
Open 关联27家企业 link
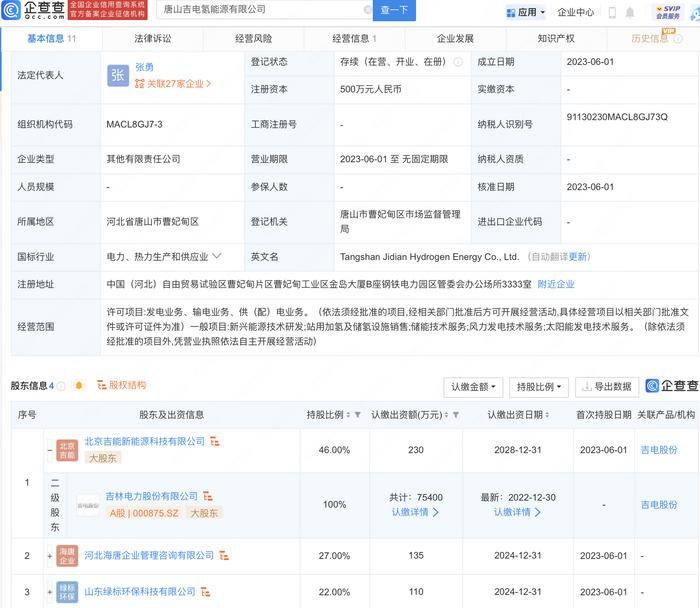coord(173,84)
